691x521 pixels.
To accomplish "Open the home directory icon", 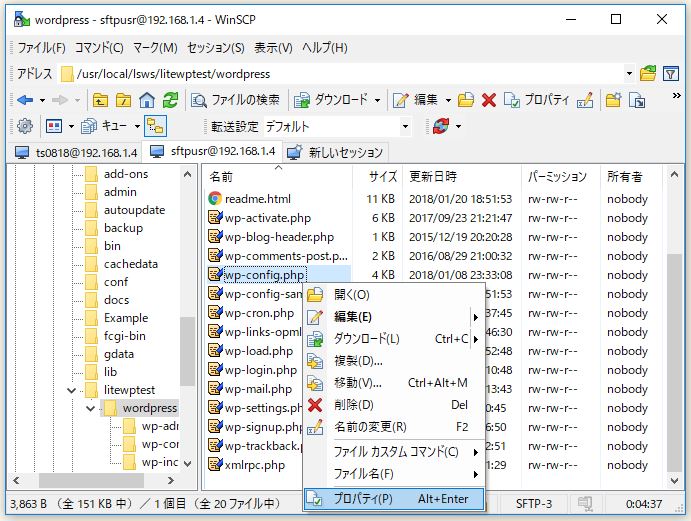I will 147,100.
